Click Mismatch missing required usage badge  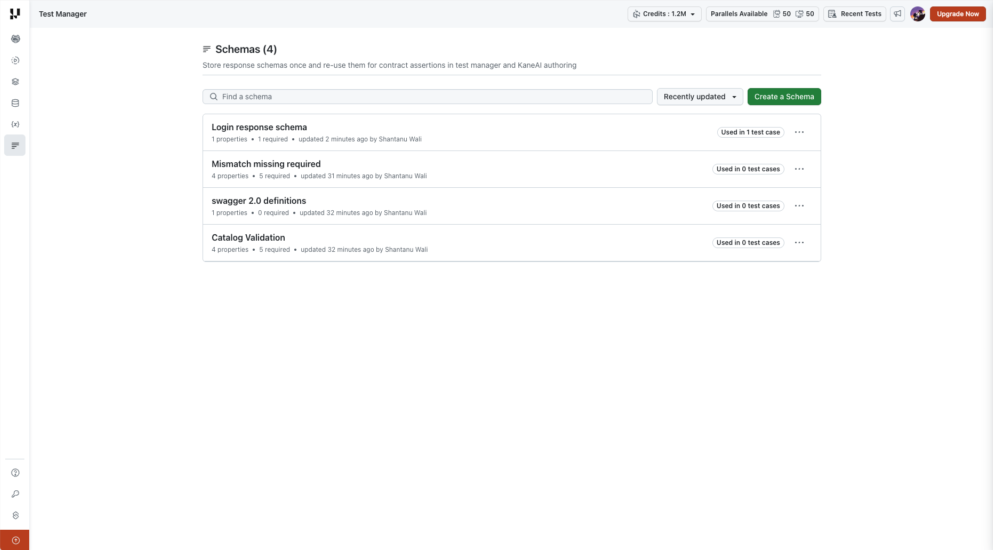click(748, 169)
